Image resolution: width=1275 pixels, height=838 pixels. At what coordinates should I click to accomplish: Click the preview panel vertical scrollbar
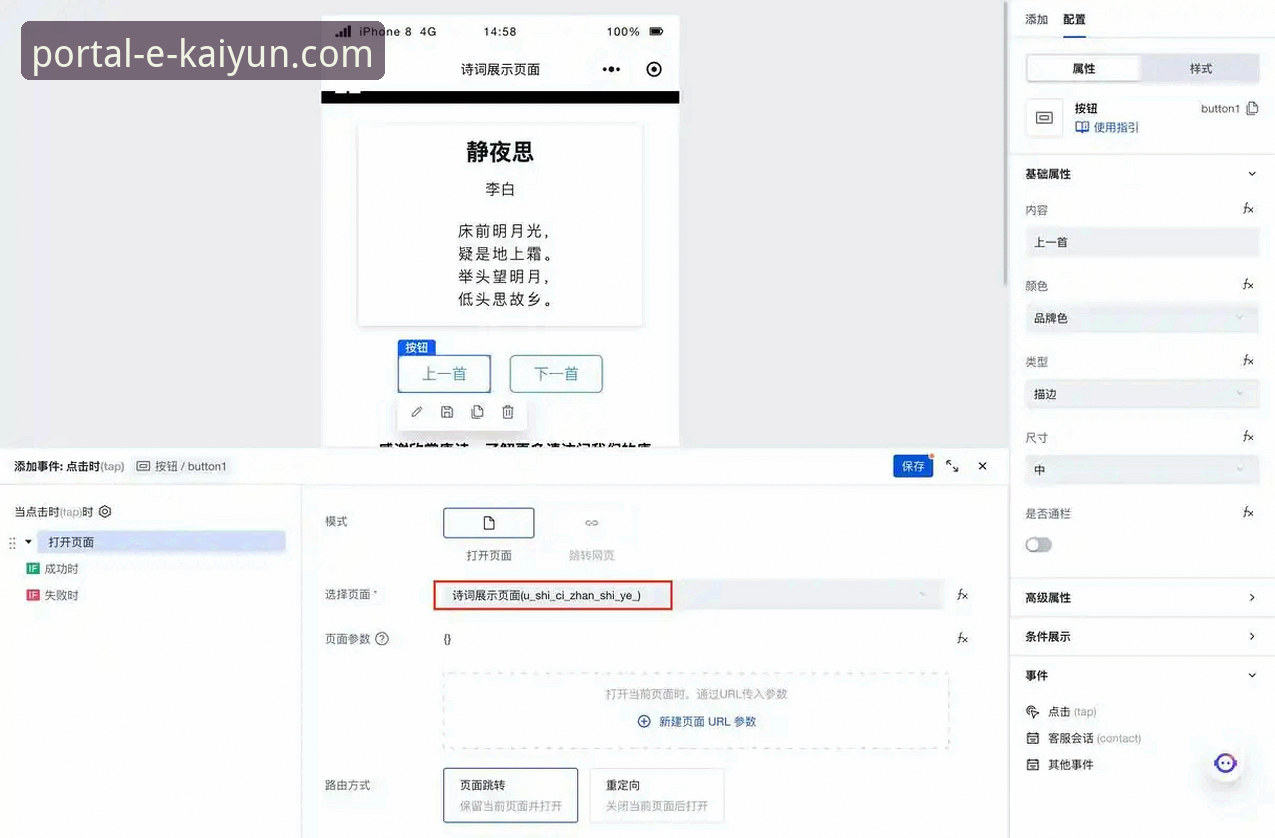pos(1004,142)
